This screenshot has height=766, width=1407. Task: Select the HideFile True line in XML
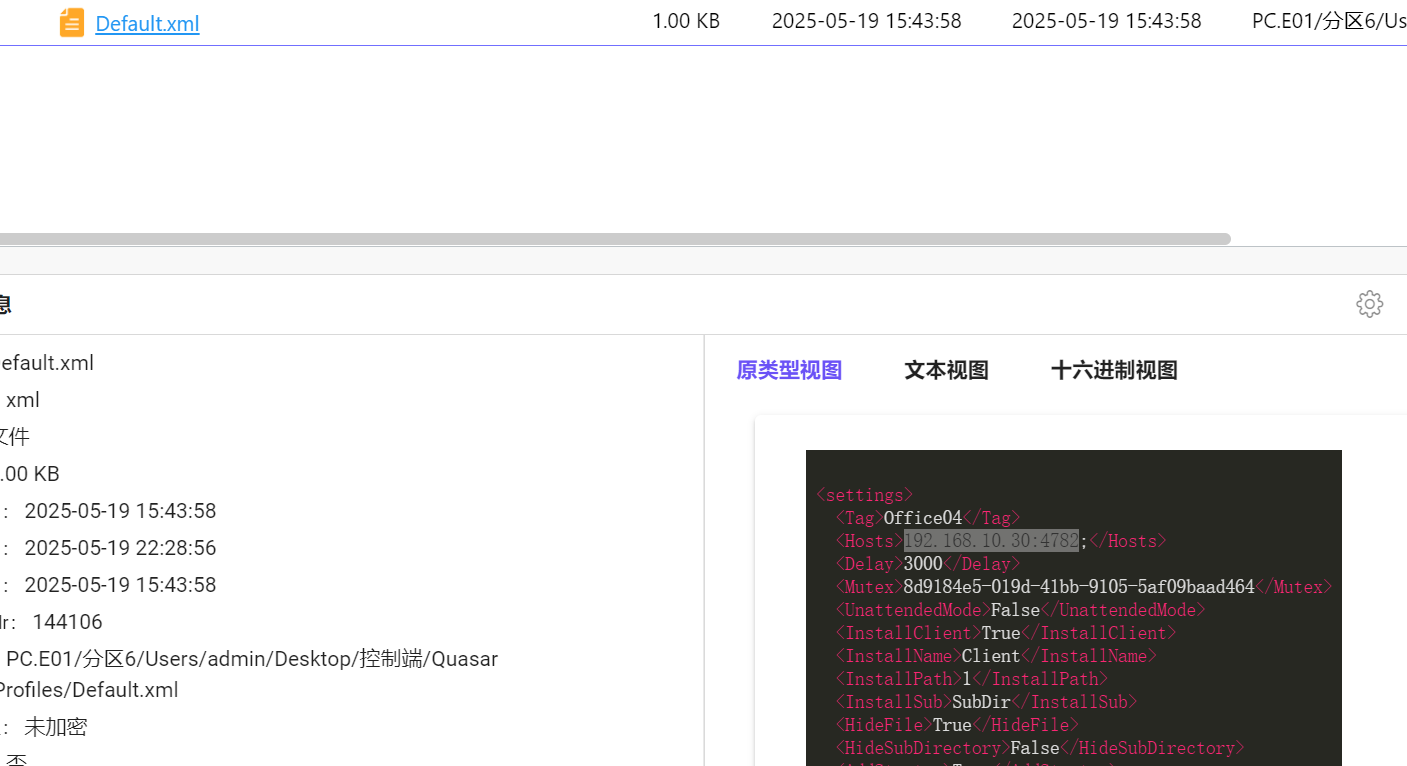tap(957, 725)
